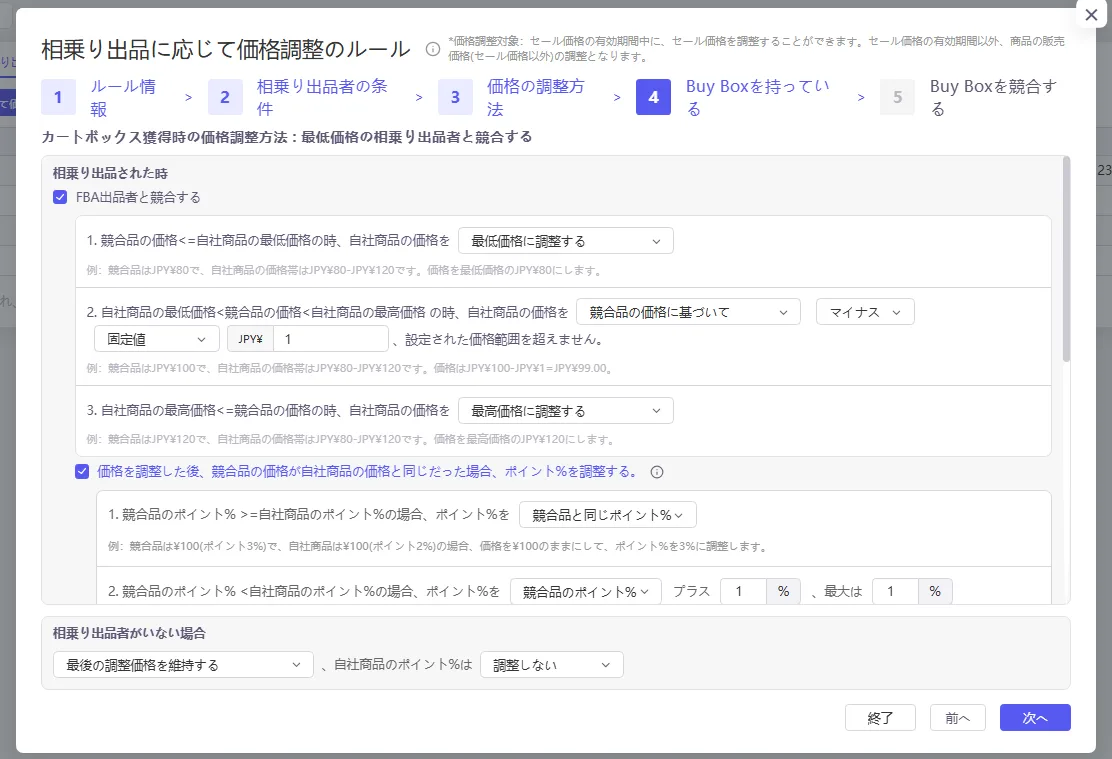This screenshot has height=759, width=1112.
Task: Go to step 相乗り出品者の条件
Action: tap(322, 97)
